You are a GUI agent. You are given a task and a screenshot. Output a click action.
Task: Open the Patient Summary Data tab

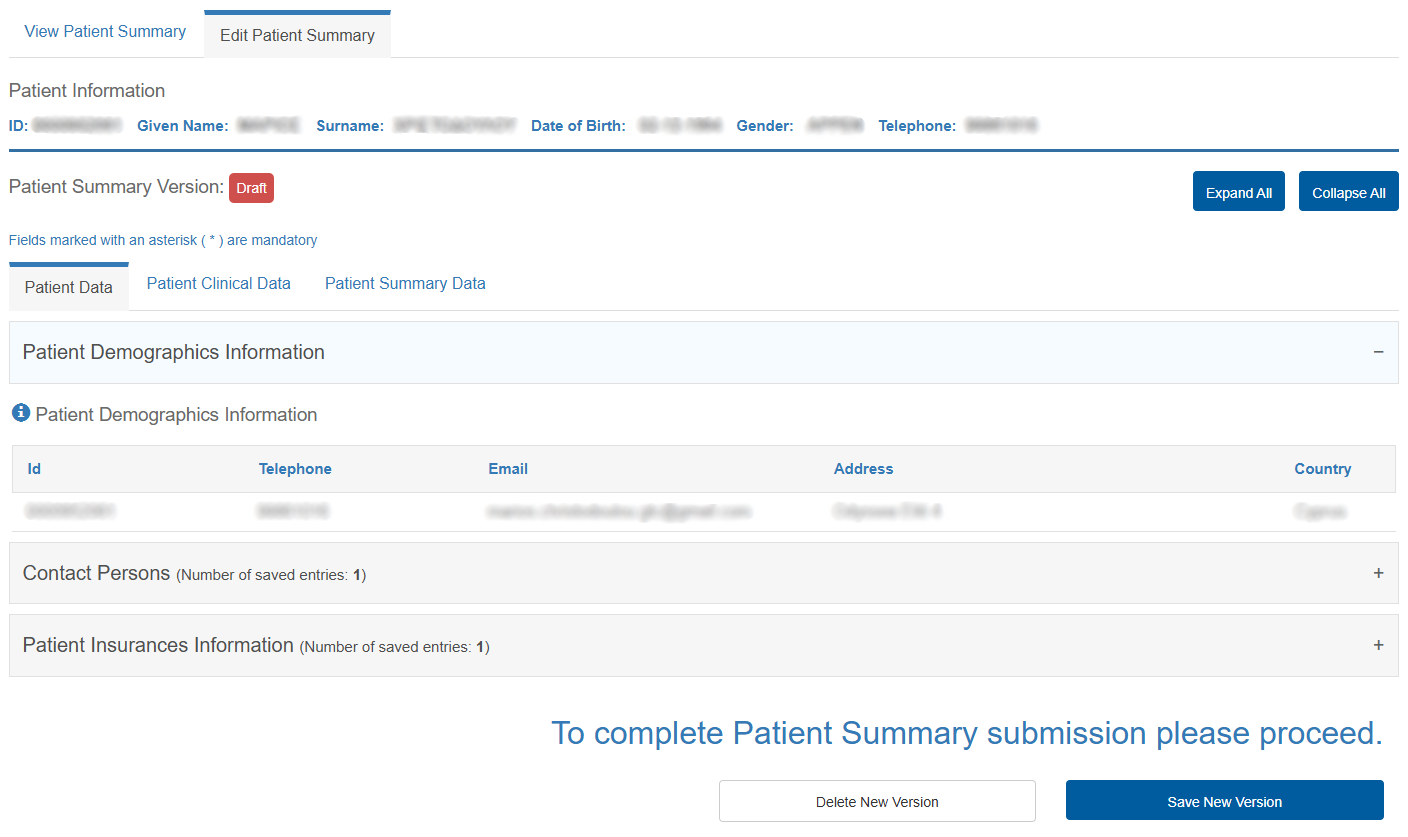pyautogui.click(x=405, y=284)
